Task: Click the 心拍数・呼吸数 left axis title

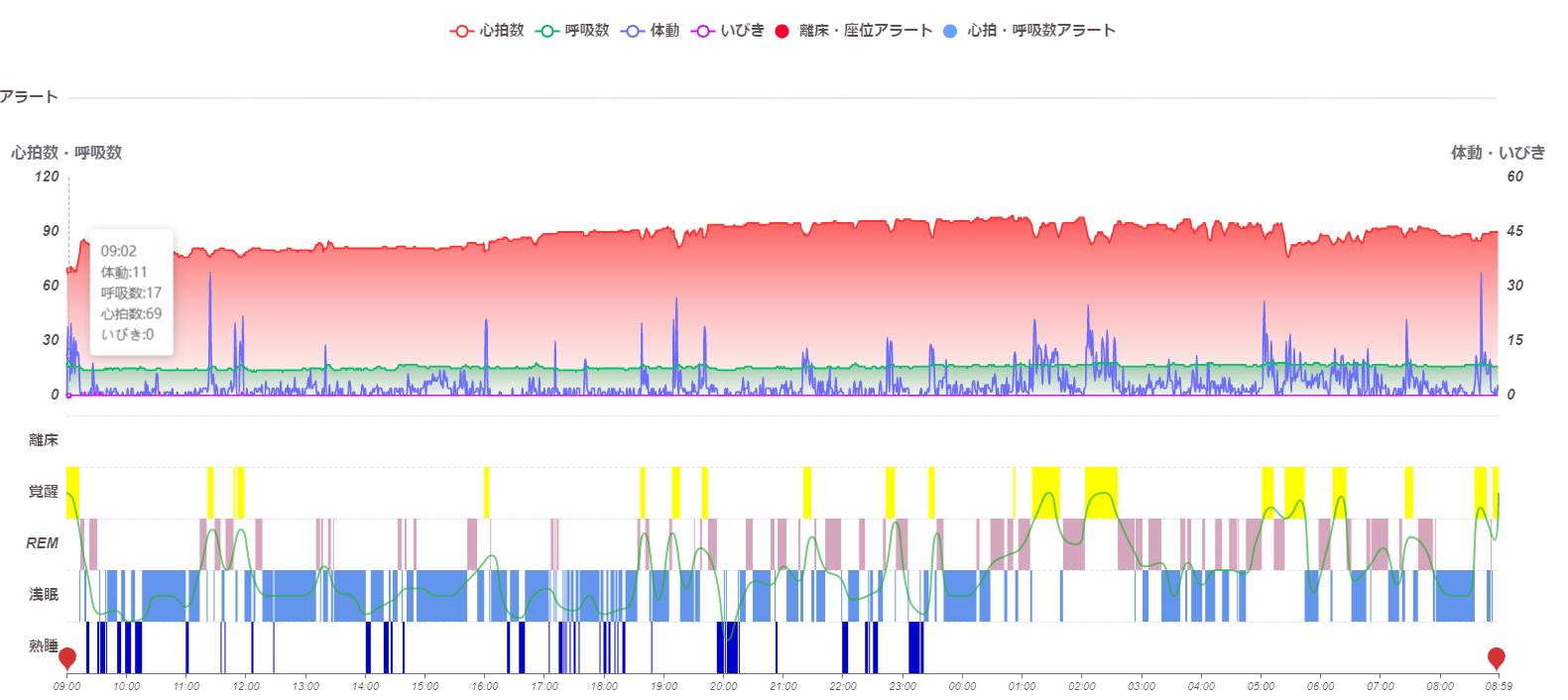Action: [x=66, y=153]
